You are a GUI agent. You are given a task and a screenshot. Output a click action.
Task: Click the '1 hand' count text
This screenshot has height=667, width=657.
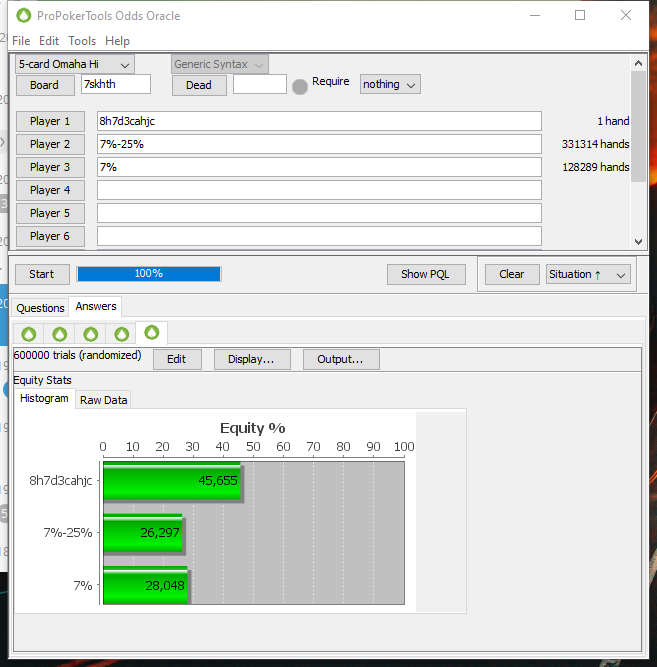tap(613, 121)
